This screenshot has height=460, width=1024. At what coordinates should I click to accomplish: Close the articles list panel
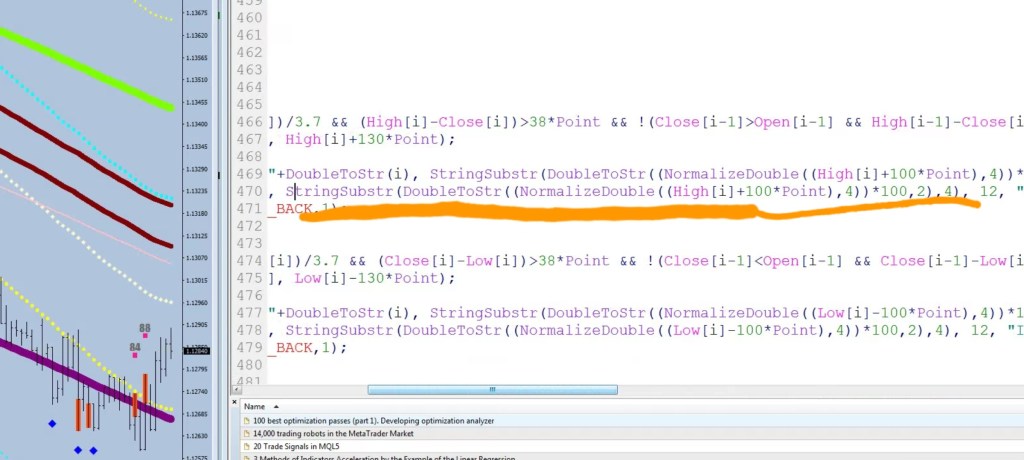(234, 401)
